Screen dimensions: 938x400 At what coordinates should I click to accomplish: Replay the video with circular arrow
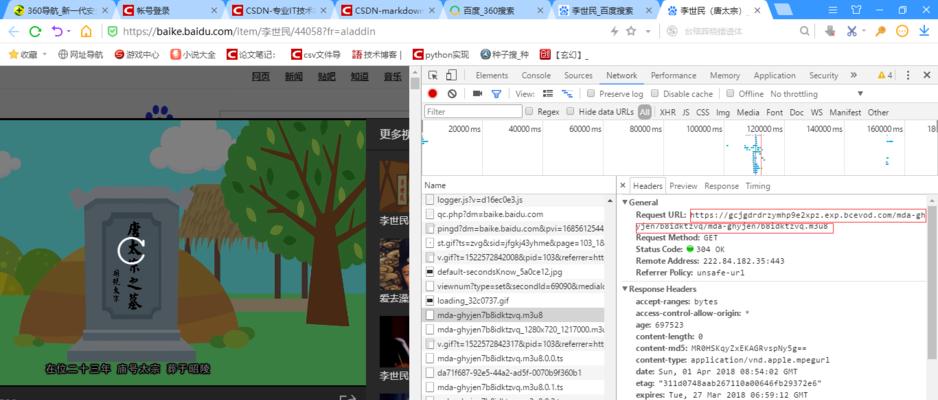pyautogui.click(x=132, y=251)
